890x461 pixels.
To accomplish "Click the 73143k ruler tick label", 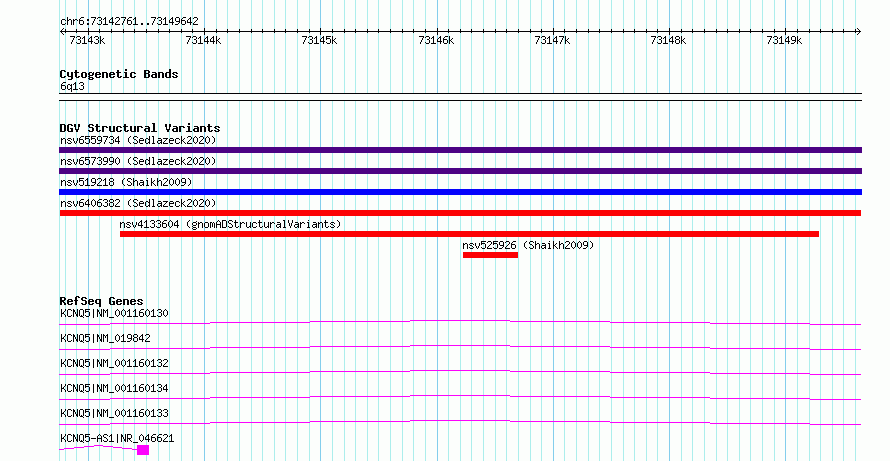I will 87,41.
